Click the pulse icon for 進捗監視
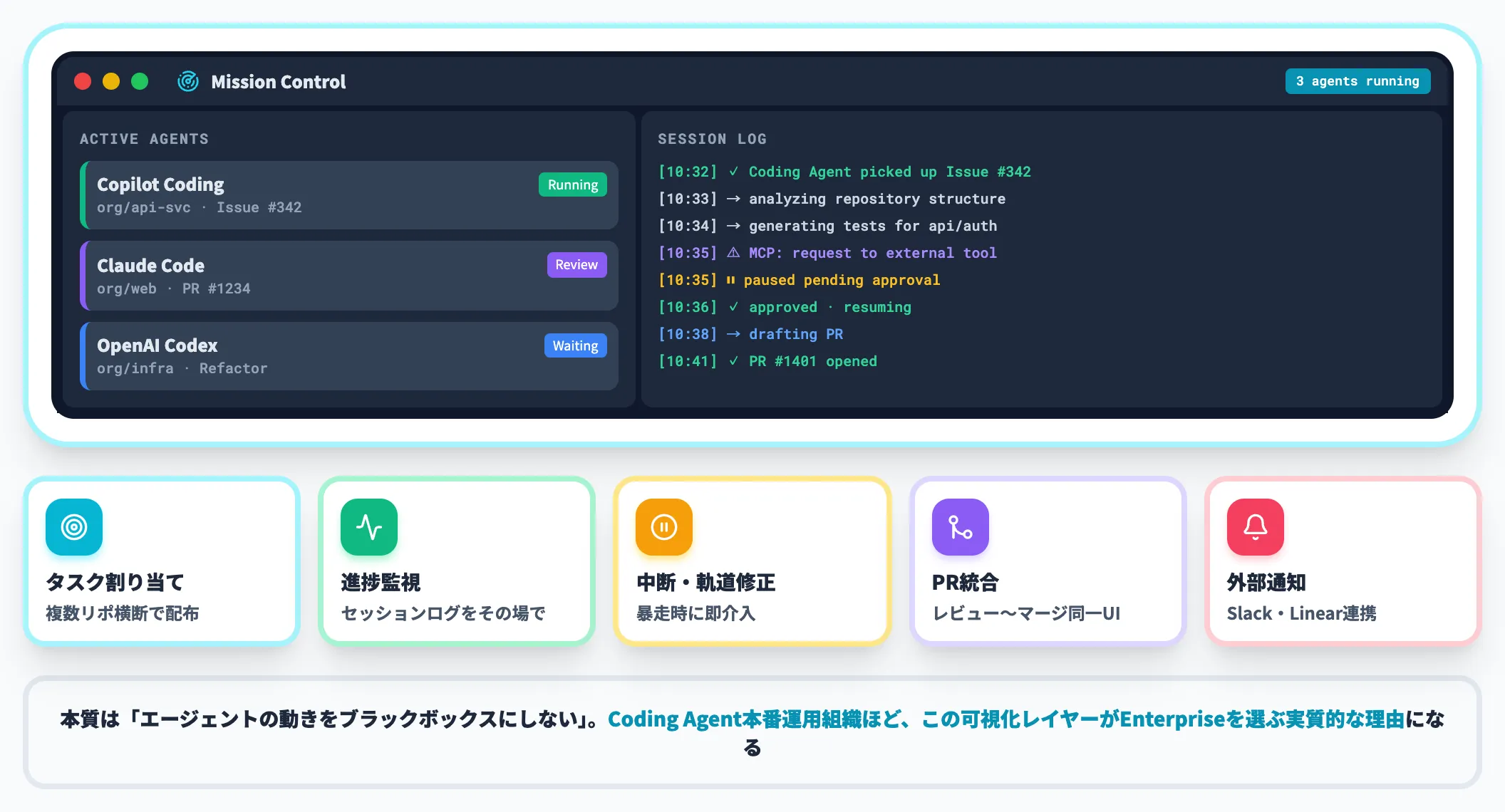 pyautogui.click(x=369, y=527)
